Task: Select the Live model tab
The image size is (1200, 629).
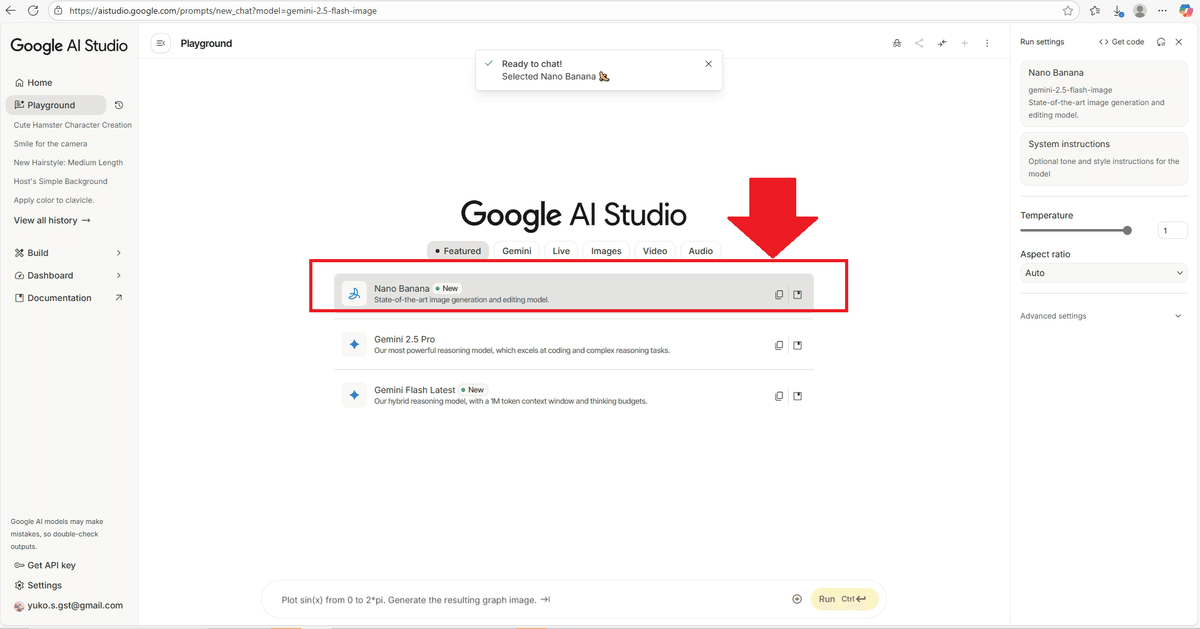Action: 561,251
